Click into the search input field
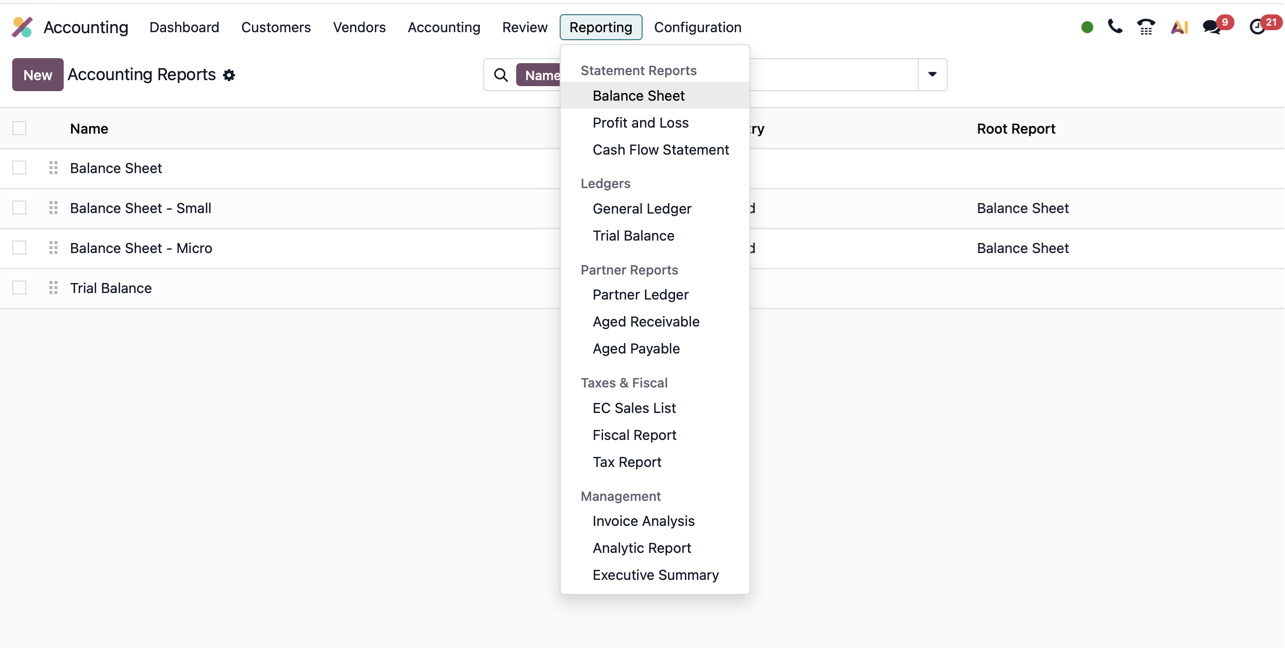The image size is (1285, 648). 834,75
